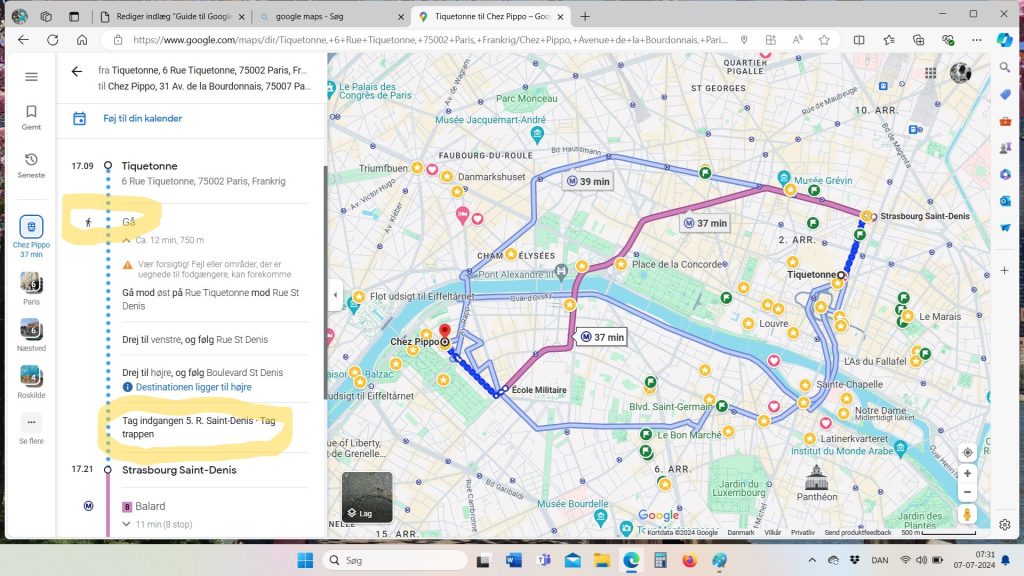Open the Google apps grid
This screenshot has width=1024, height=576.
pos(931,73)
